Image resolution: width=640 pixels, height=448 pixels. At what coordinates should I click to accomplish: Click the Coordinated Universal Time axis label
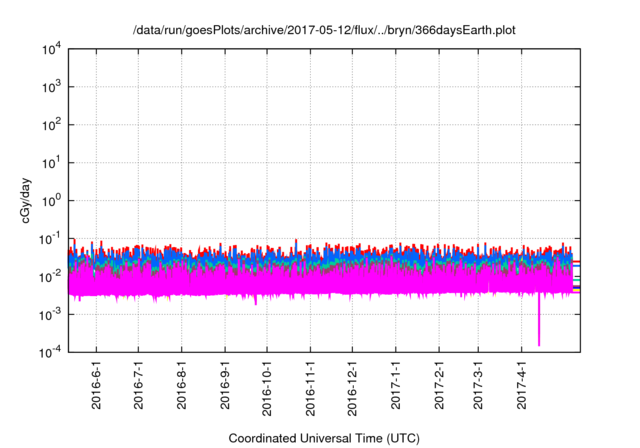tap(324, 438)
